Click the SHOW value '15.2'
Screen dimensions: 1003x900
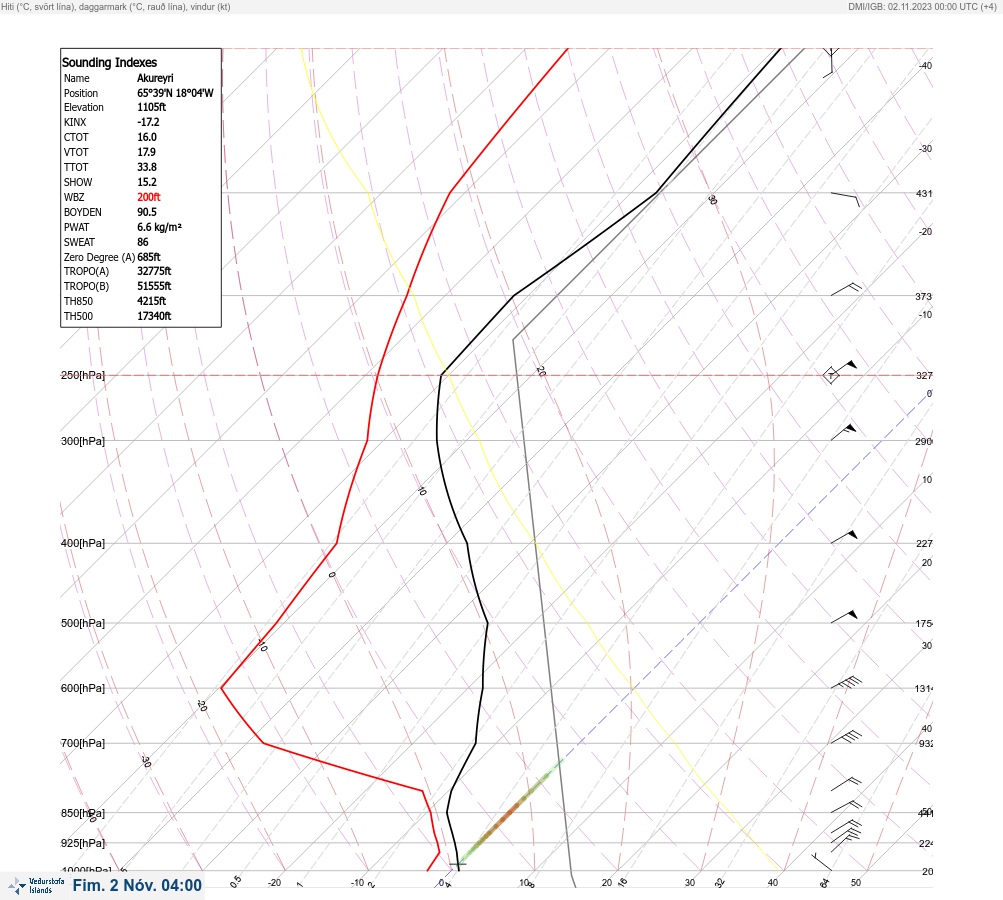pyautogui.click(x=146, y=182)
